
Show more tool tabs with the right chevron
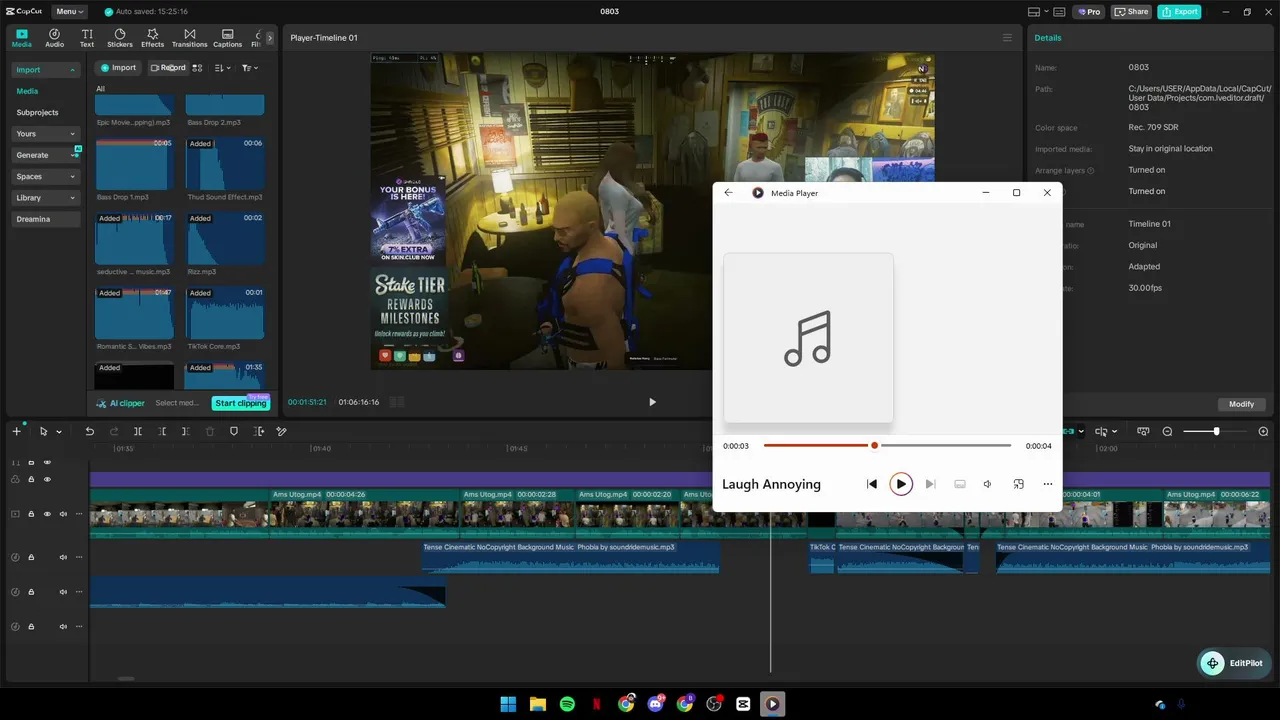[269, 38]
